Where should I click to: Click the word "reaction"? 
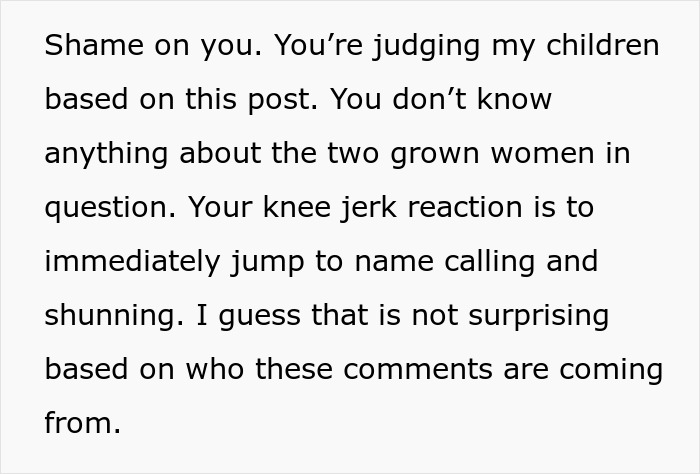465,208
